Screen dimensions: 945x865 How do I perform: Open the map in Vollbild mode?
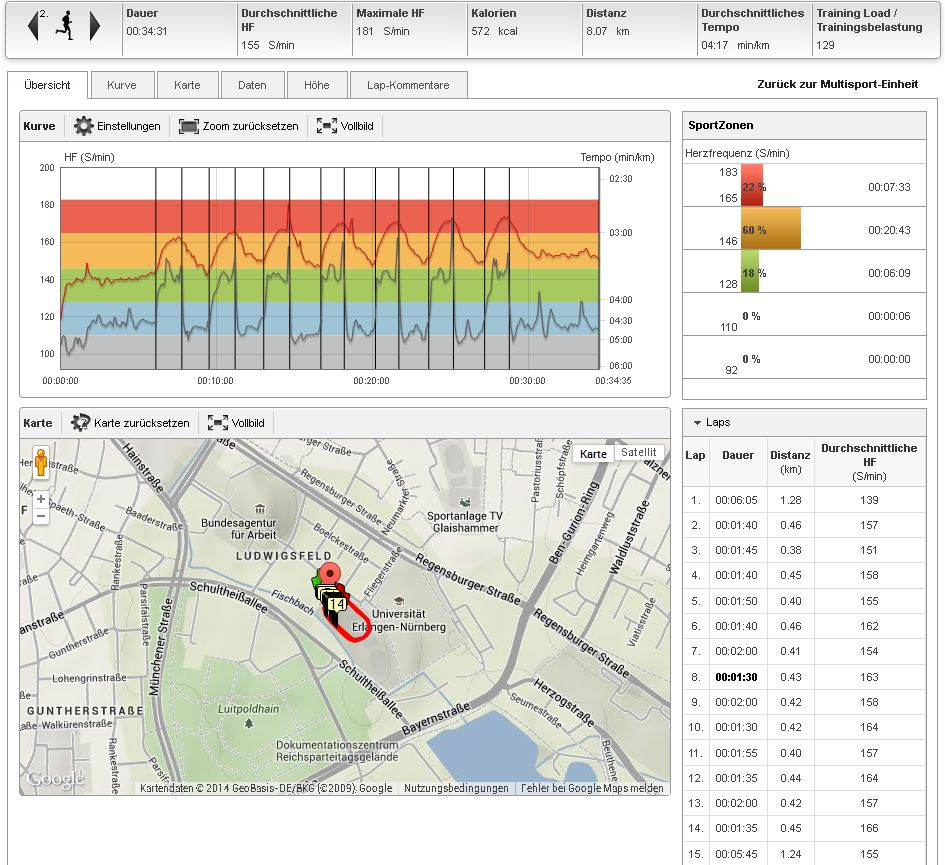click(236, 423)
